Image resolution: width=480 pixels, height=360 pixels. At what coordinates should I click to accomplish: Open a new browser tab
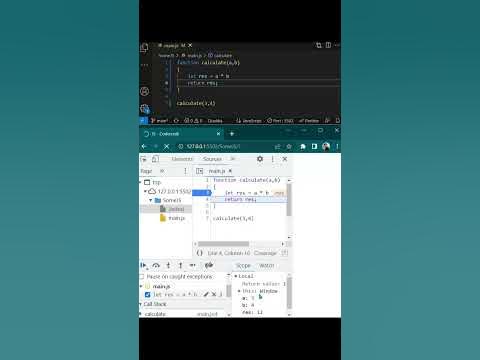click(x=232, y=134)
